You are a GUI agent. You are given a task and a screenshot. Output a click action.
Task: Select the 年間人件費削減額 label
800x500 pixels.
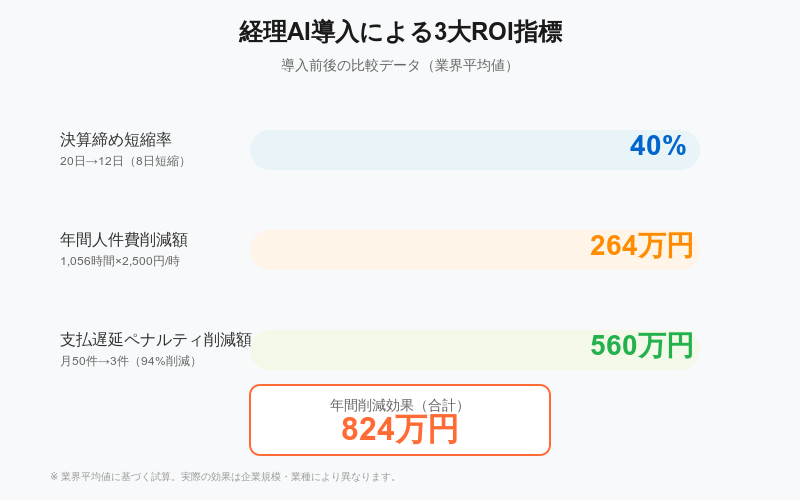(124, 239)
